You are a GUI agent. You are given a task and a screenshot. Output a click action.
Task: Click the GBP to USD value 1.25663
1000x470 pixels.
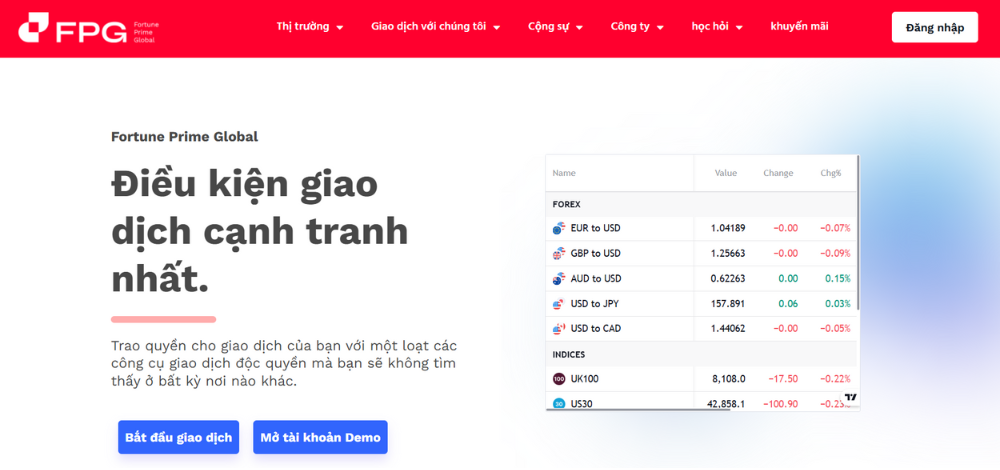[728, 253]
